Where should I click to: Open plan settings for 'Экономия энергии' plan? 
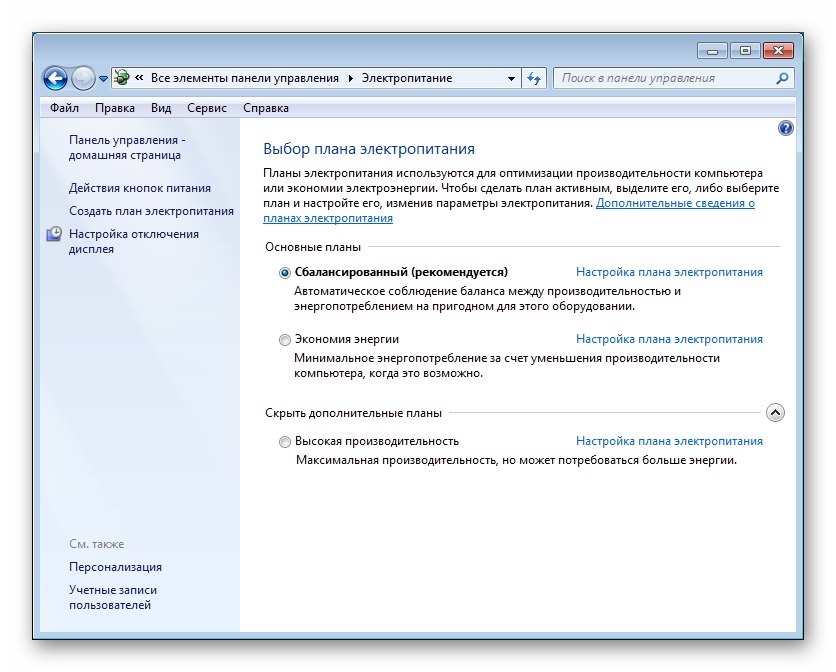pos(669,339)
